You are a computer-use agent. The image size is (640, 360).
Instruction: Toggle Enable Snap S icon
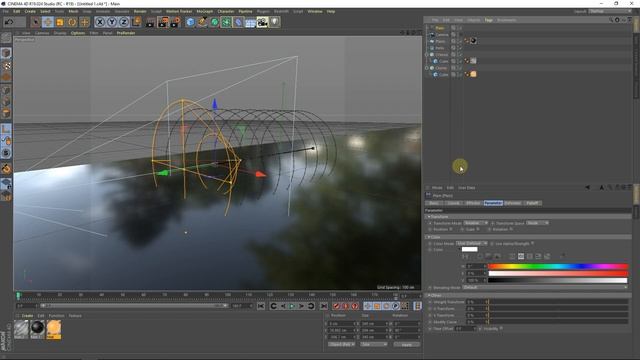click(x=6, y=153)
